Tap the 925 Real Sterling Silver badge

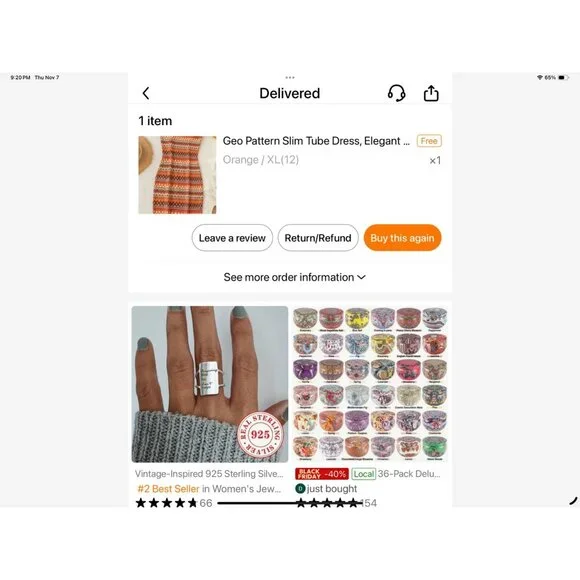coord(260,434)
